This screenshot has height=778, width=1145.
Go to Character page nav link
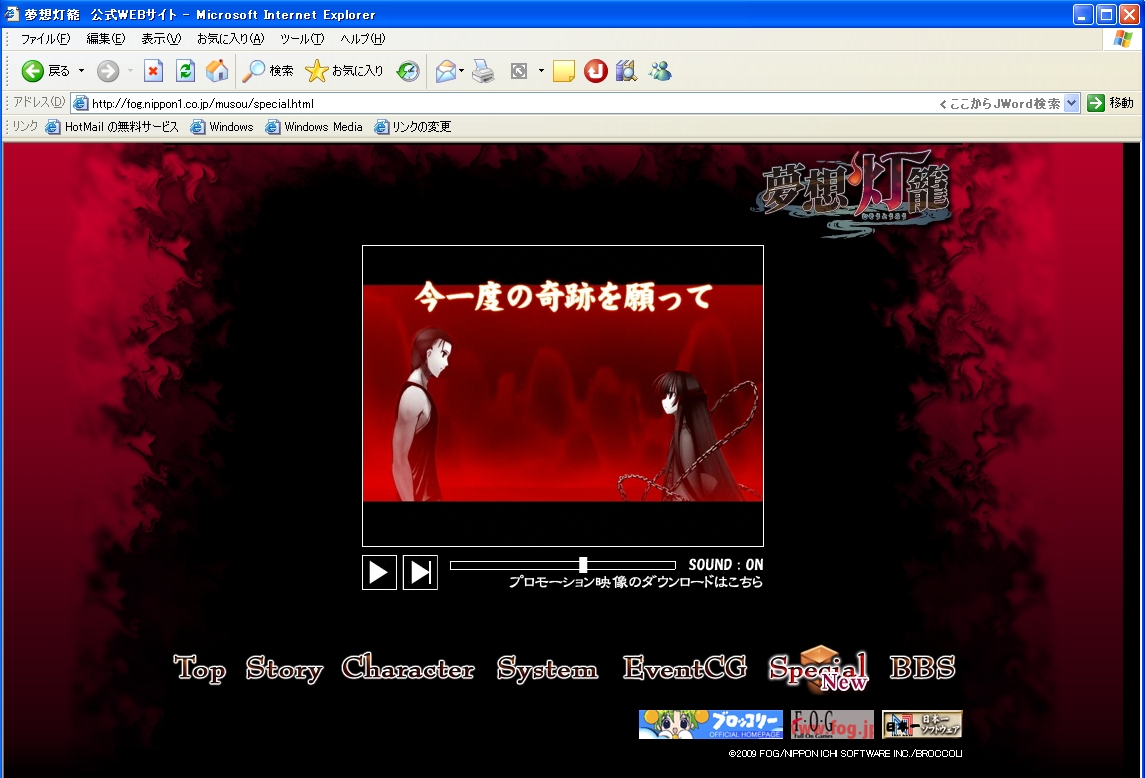[x=408, y=667]
